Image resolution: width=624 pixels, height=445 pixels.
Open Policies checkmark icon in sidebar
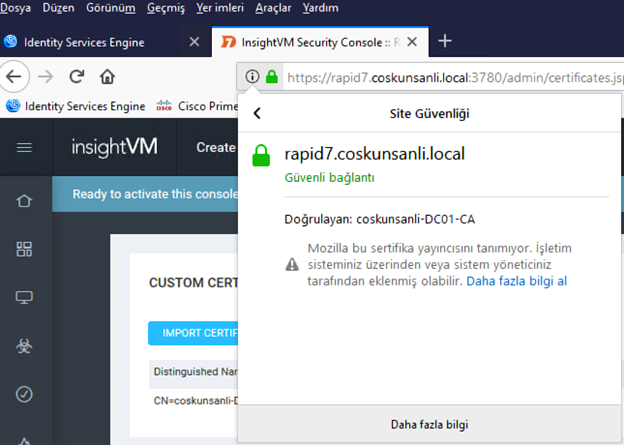24,394
